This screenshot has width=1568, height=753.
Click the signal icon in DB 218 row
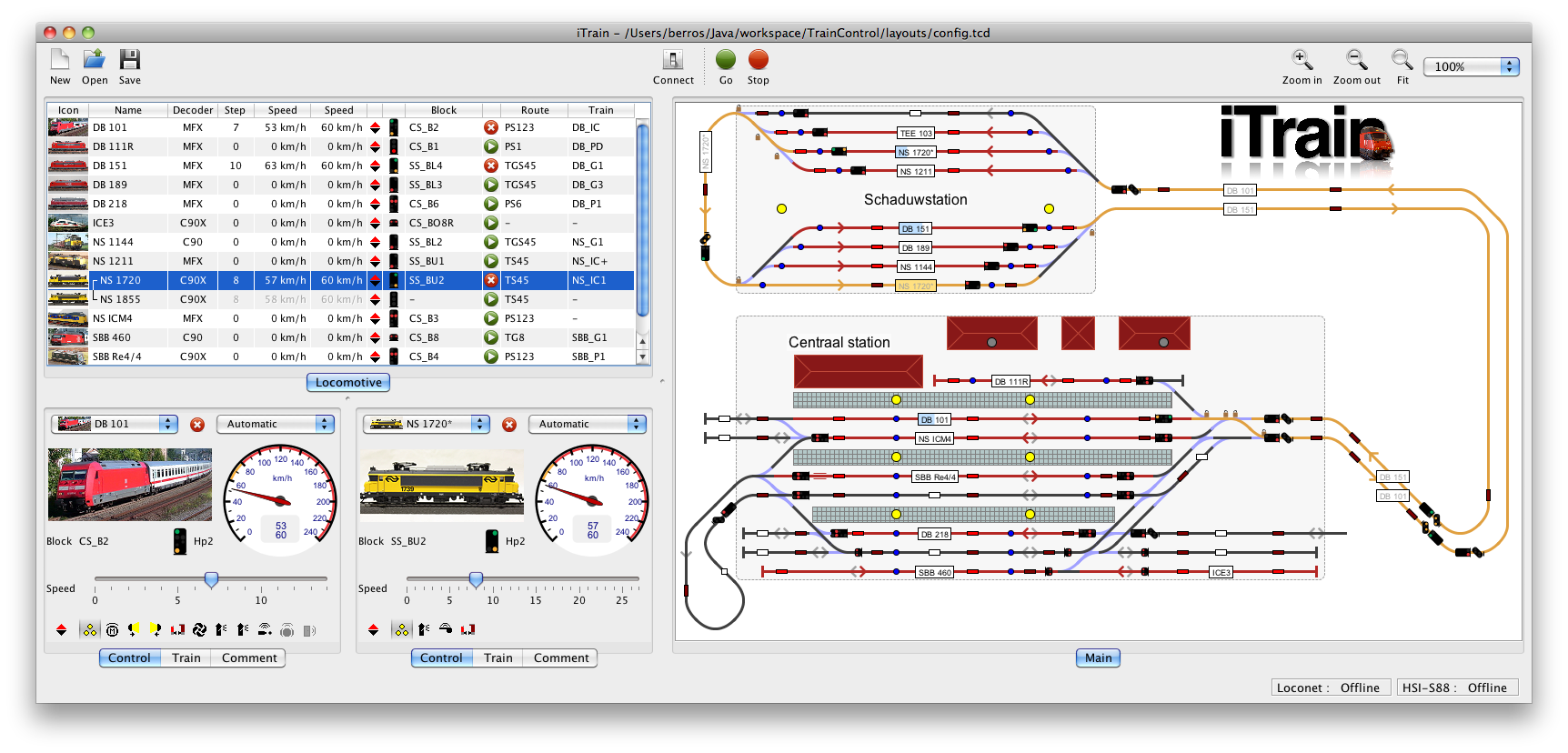tap(394, 204)
